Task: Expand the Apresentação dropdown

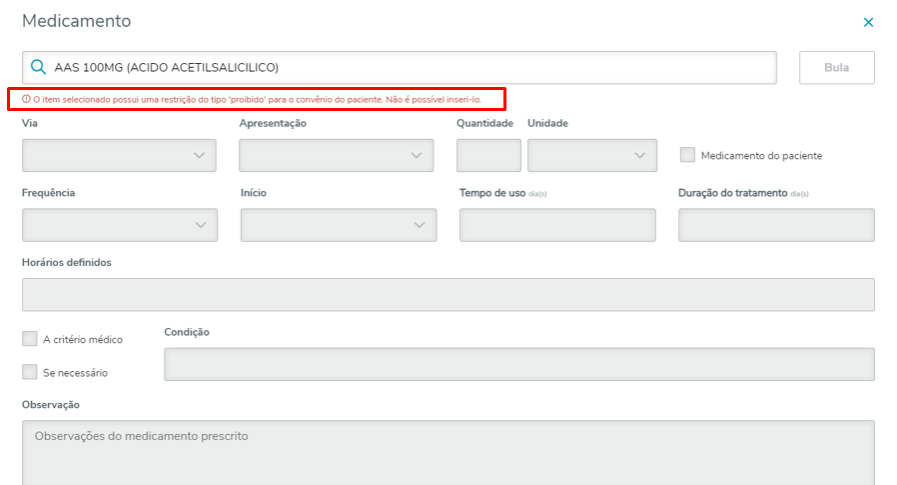Action: tap(336, 156)
